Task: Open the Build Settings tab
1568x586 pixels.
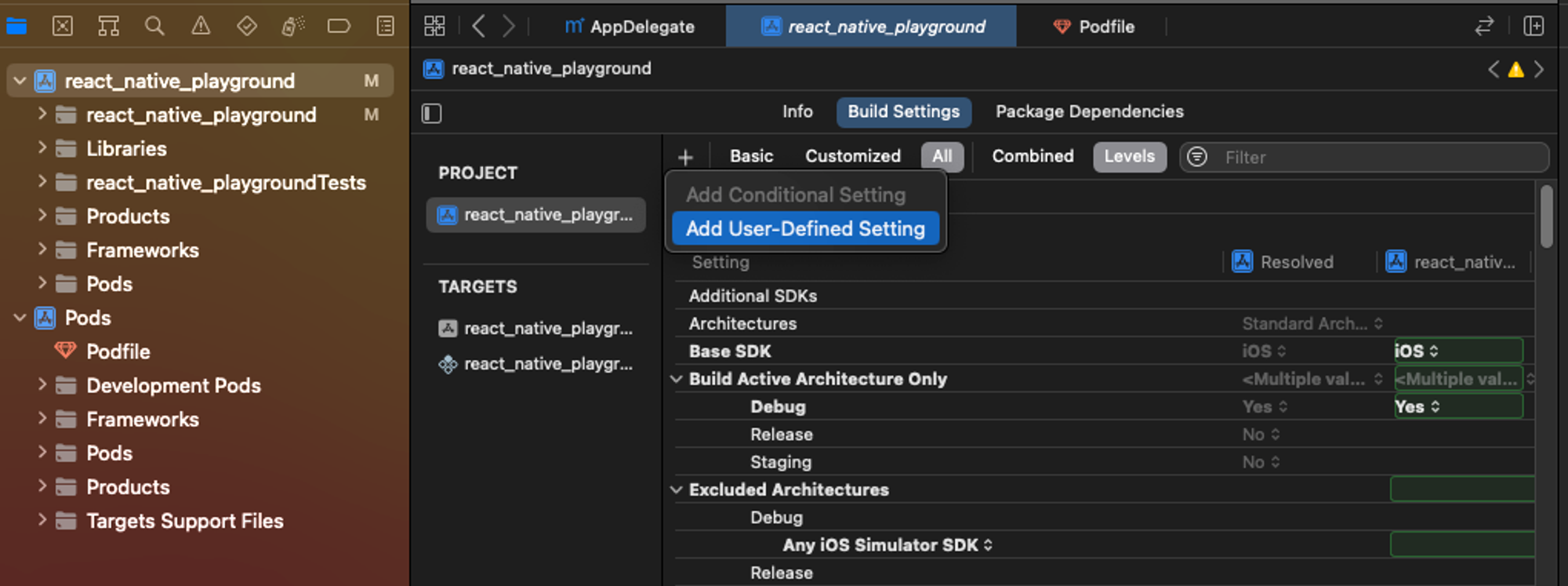Action: [x=904, y=112]
